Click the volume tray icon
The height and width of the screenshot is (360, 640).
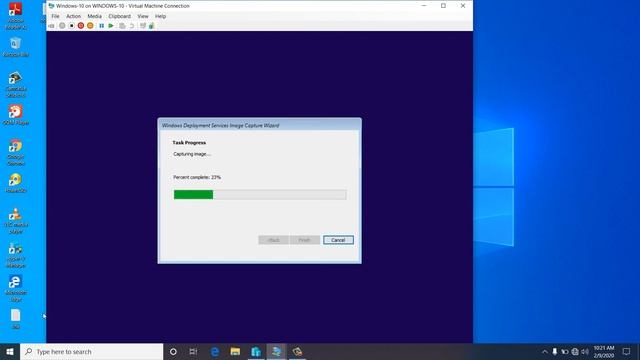[585, 351]
